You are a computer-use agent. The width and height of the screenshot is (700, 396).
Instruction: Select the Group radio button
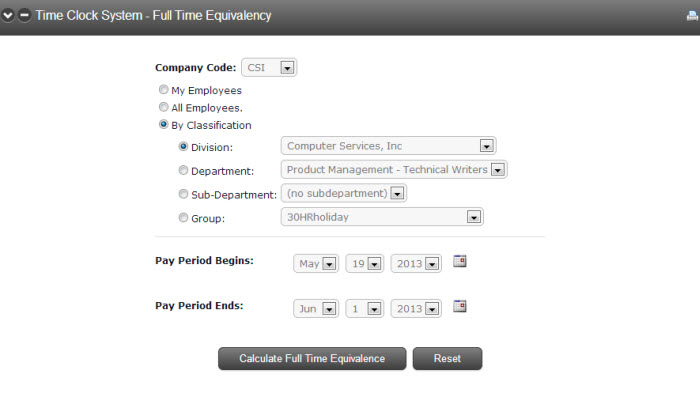click(183, 217)
